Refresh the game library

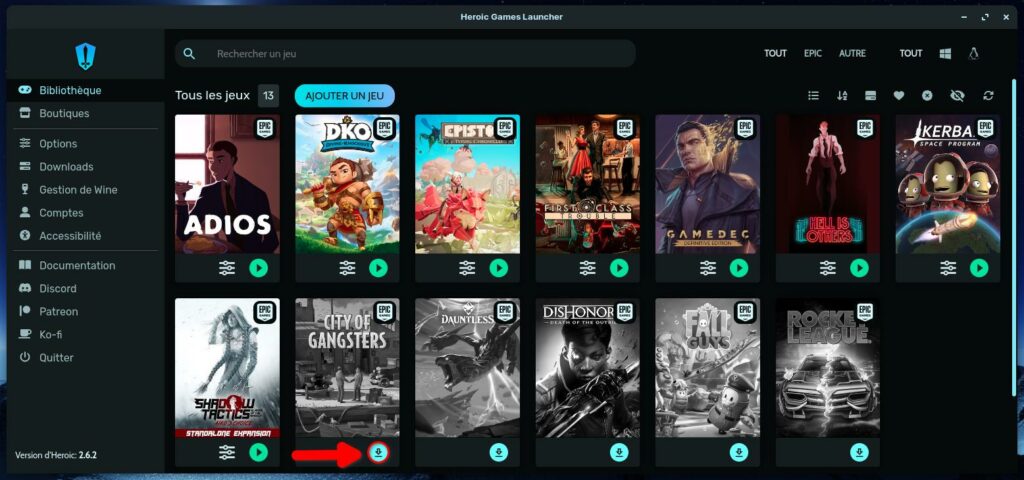tap(988, 95)
